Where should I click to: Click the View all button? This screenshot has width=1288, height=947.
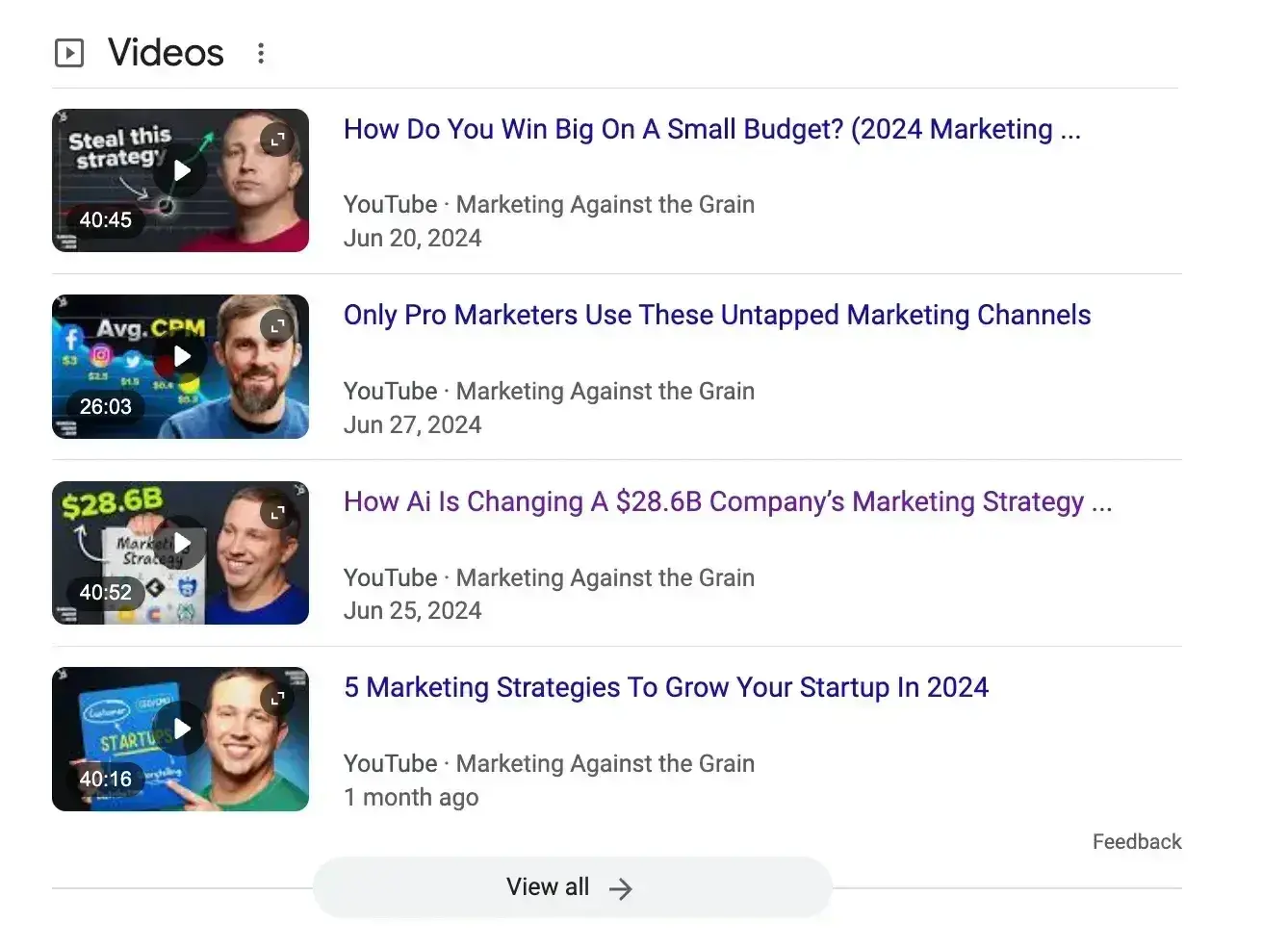572,886
